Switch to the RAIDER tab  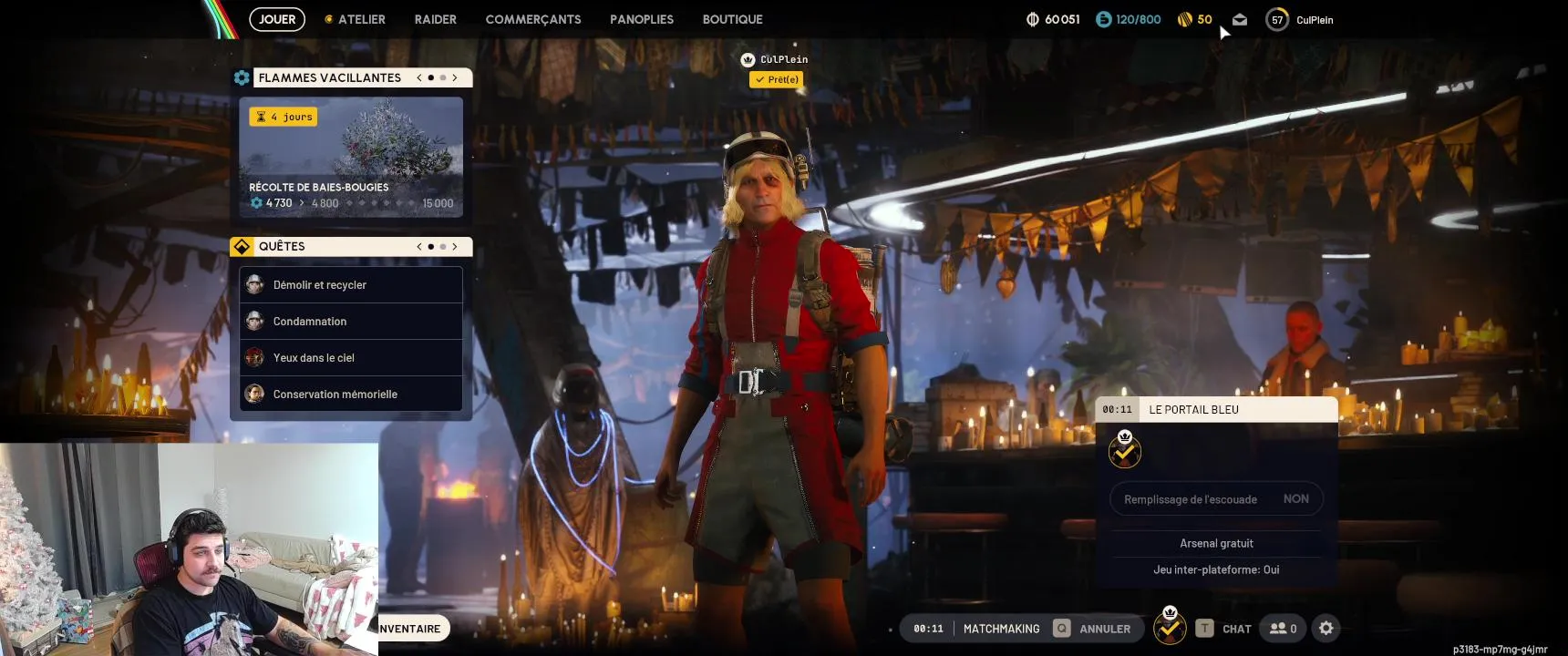point(436,19)
